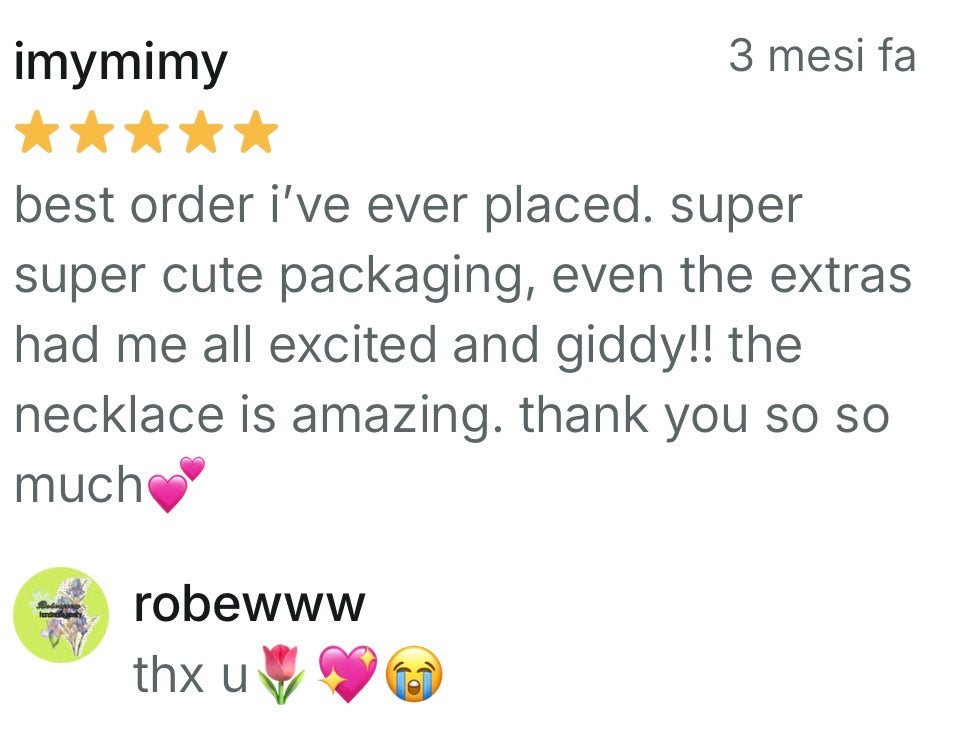Click the crying face emoji
This screenshot has width=960, height=737.
click(x=414, y=676)
